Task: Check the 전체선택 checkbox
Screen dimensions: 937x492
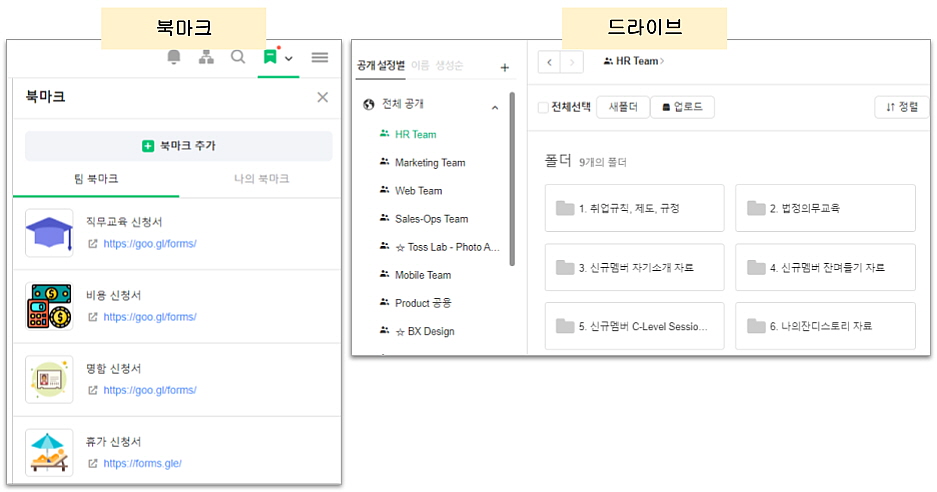Action: point(543,107)
